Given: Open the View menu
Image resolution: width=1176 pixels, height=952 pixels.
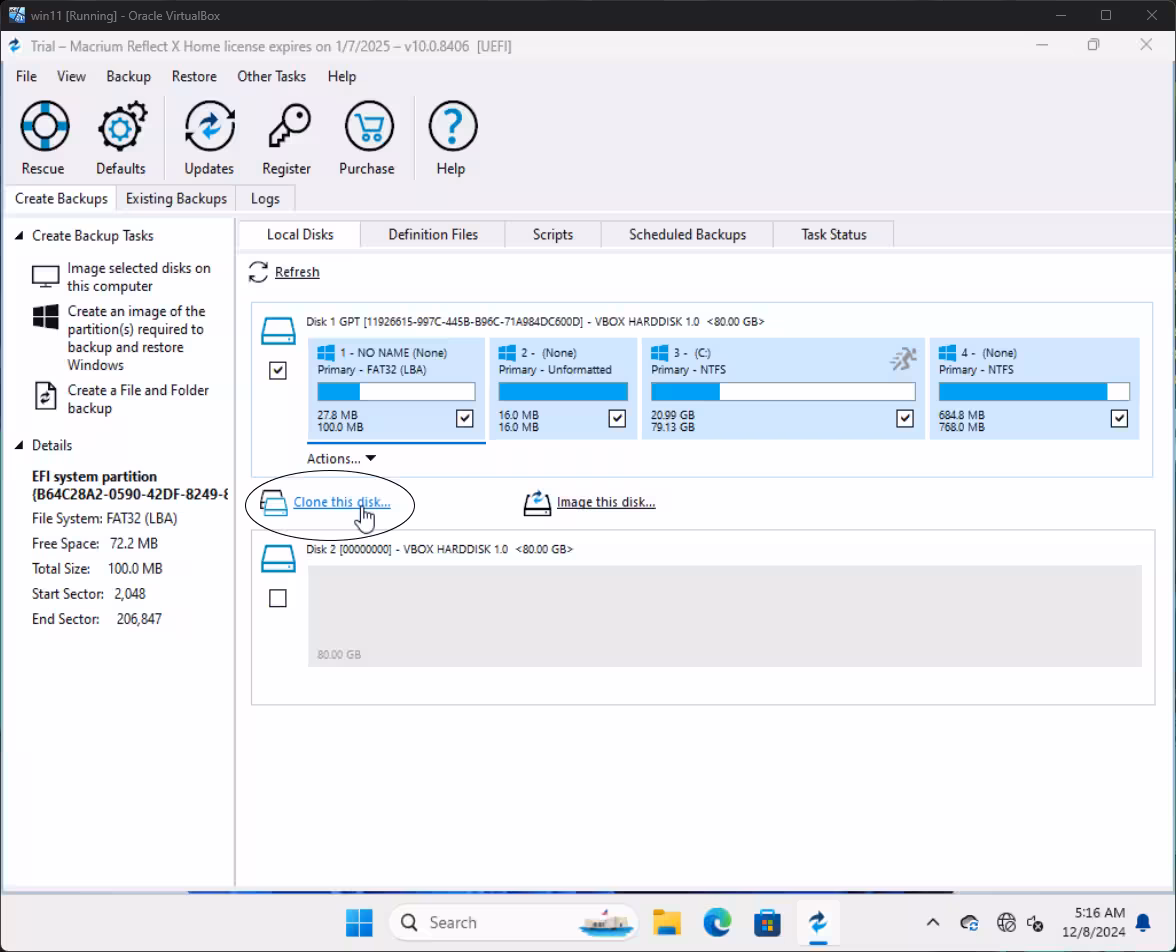Looking at the screenshot, I should click(71, 77).
